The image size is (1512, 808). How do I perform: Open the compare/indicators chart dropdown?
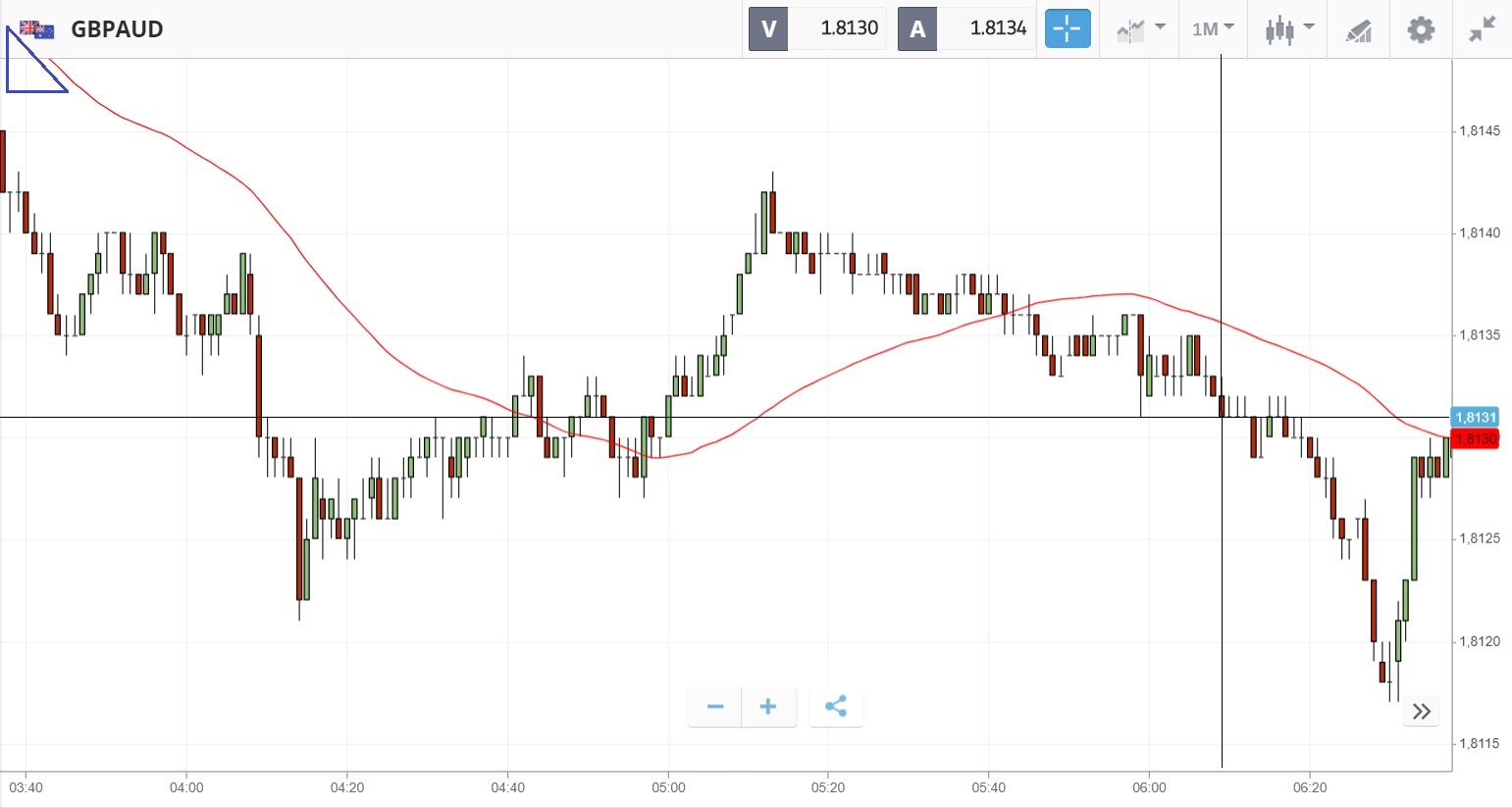click(1140, 29)
